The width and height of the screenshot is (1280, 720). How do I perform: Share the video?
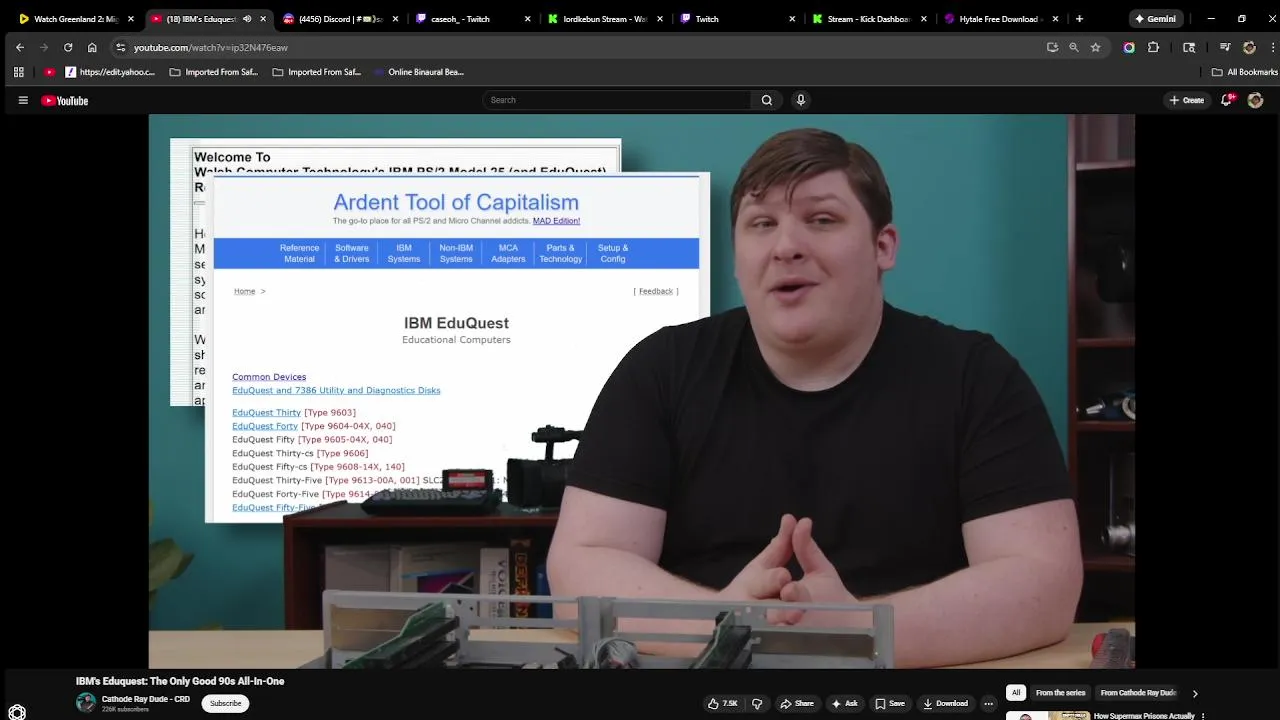tap(797, 703)
